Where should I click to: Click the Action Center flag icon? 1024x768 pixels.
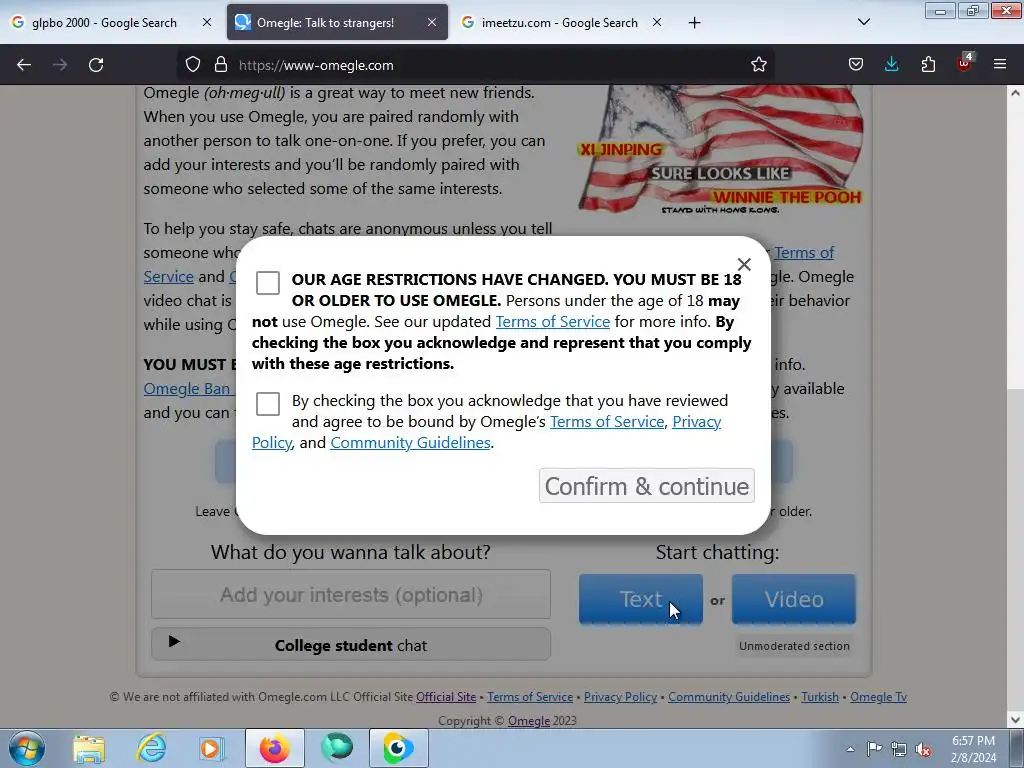point(874,748)
